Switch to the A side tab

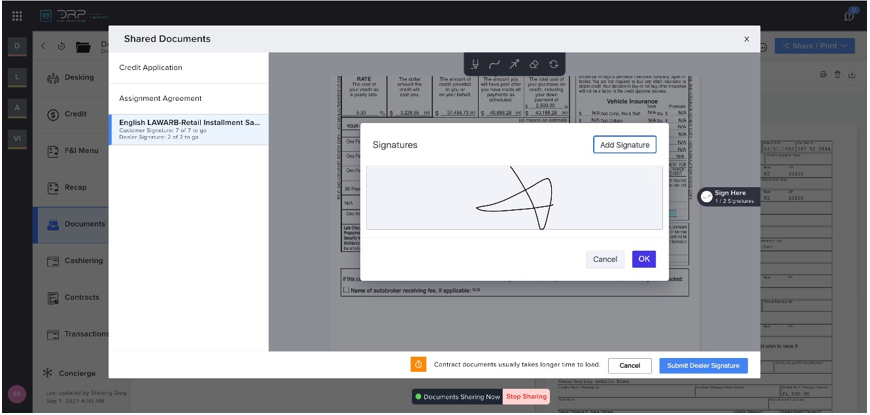point(17,108)
